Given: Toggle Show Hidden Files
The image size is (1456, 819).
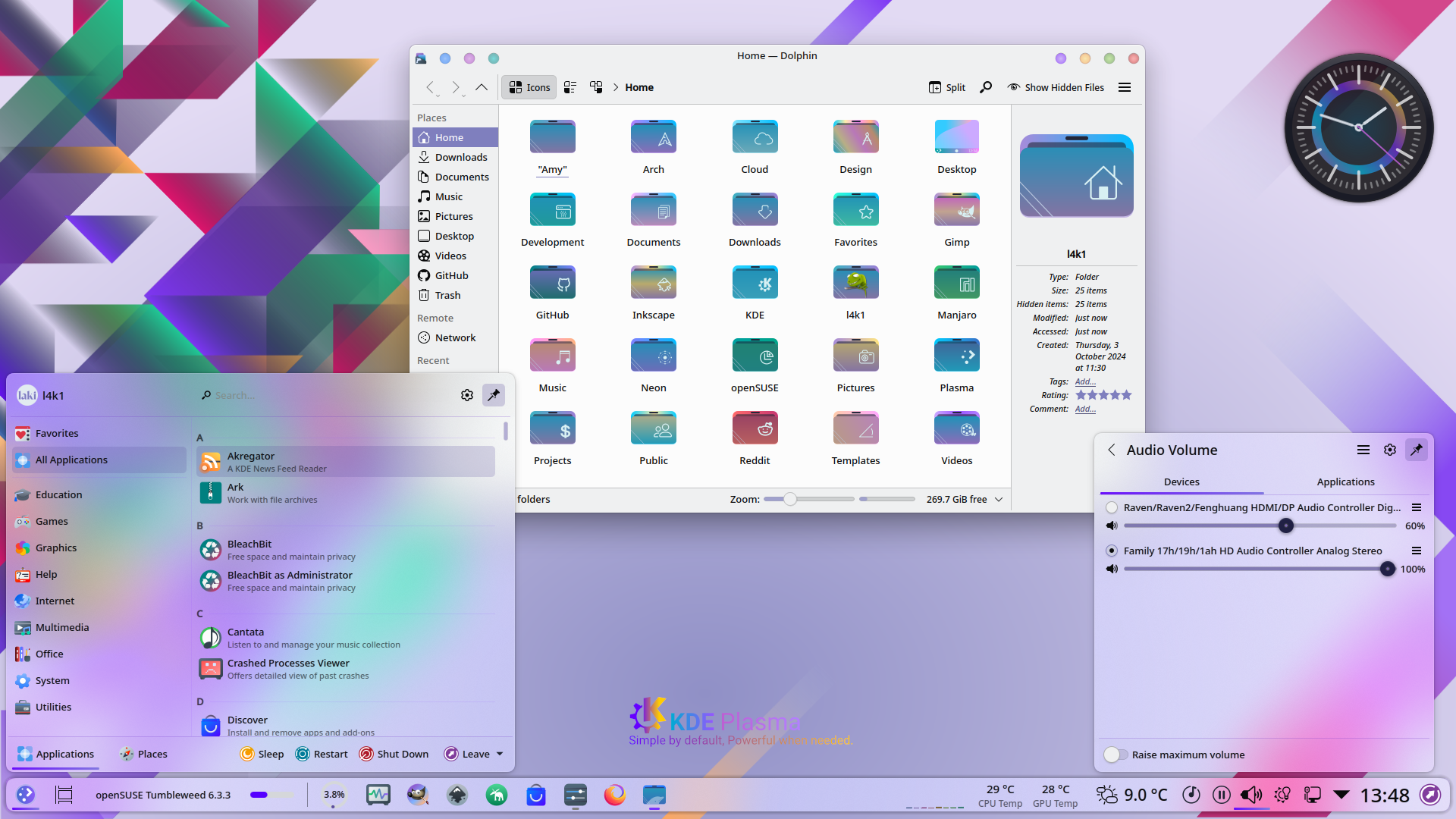Looking at the screenshot, I should 1056,87.
